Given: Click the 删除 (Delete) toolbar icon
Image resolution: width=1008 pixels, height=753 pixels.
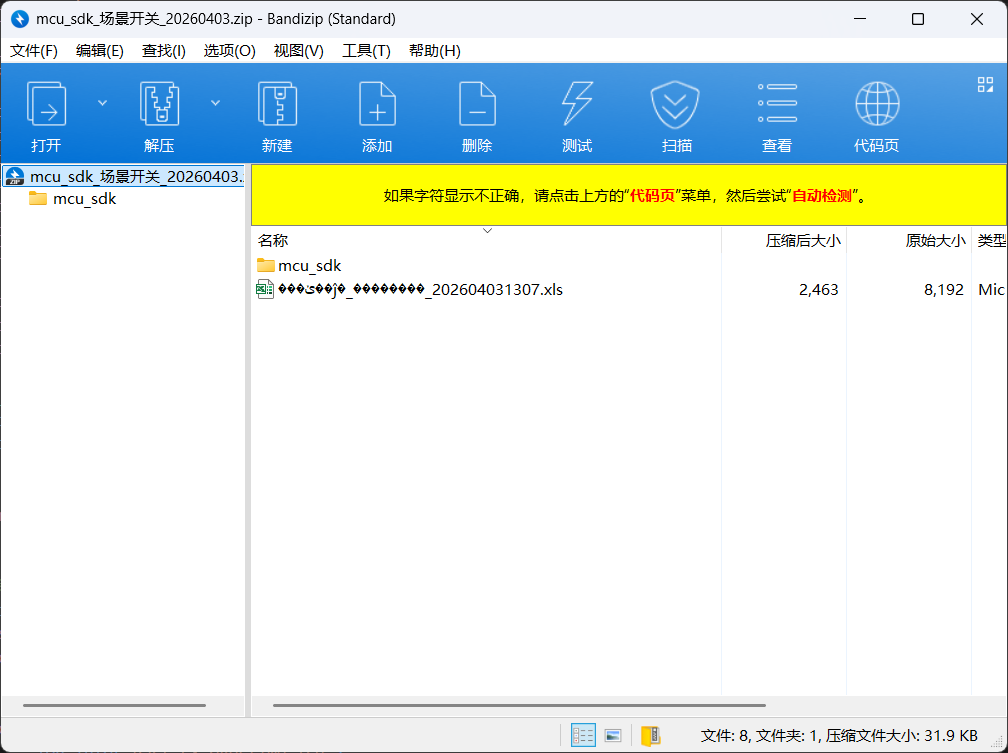Looking at the screenshot, I should pyautogui.click(x=477, y=103).
